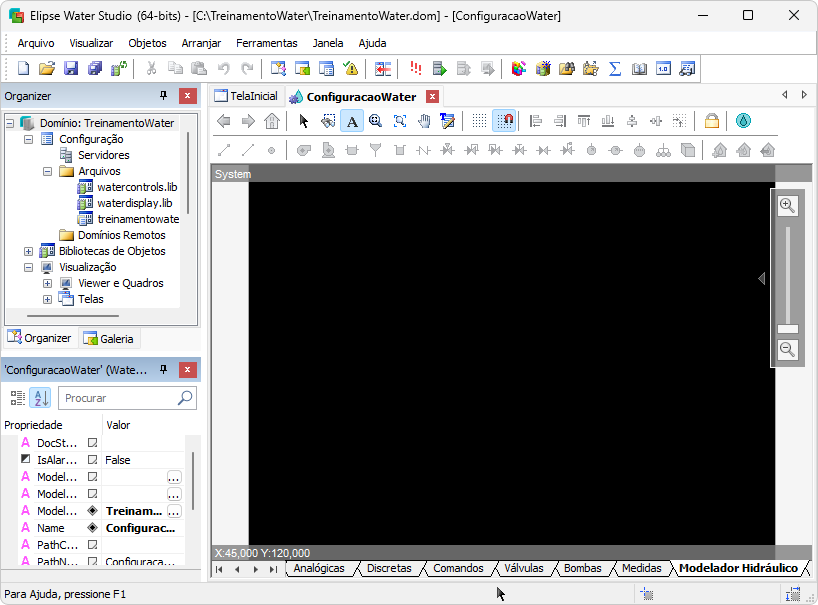Image resolution: width=818 pixels, height=605 pixels.
Task: Switch to the Válvulas bottom tab
Action: (x=523, y=568)
